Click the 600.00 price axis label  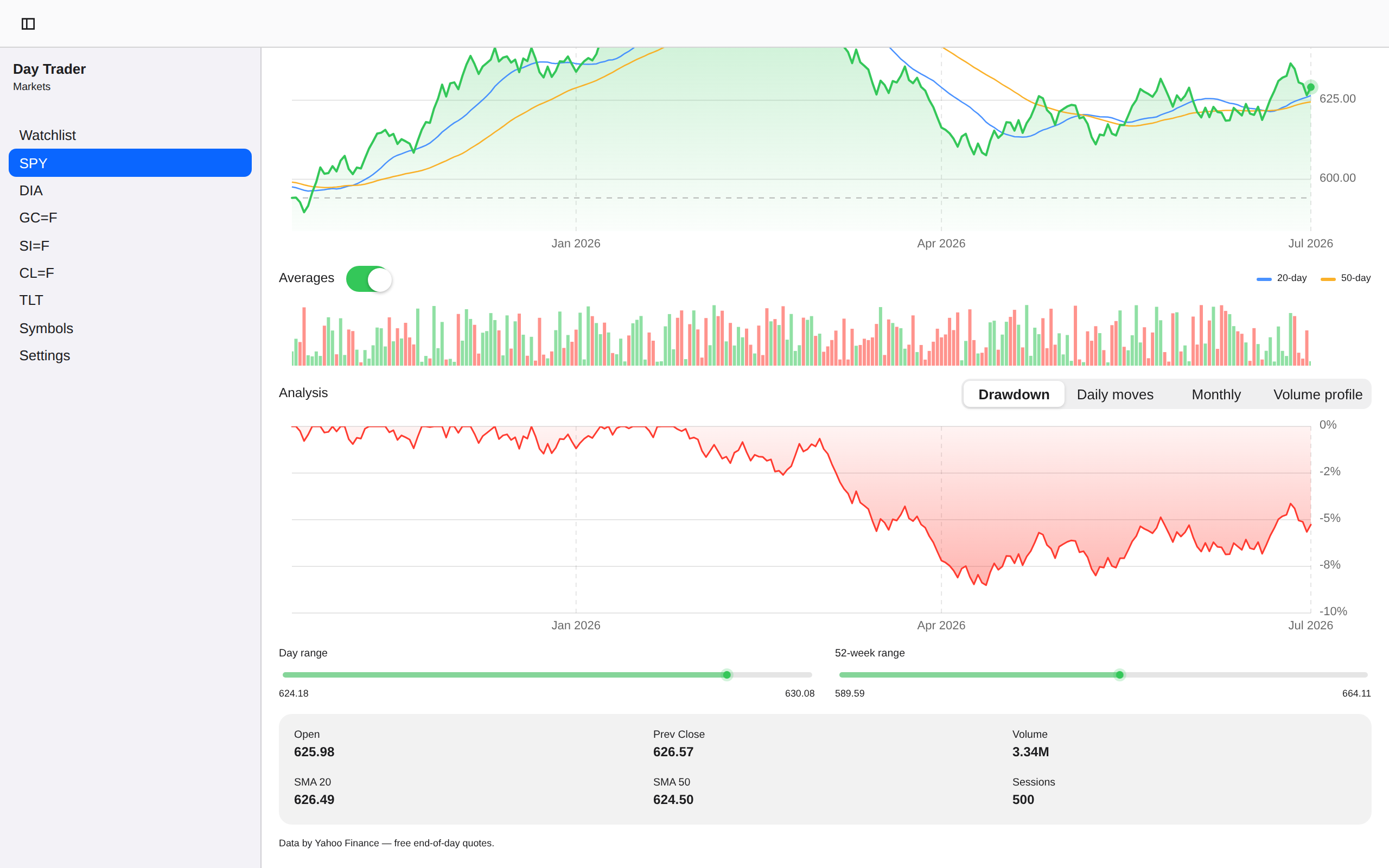coord(1337,178)
